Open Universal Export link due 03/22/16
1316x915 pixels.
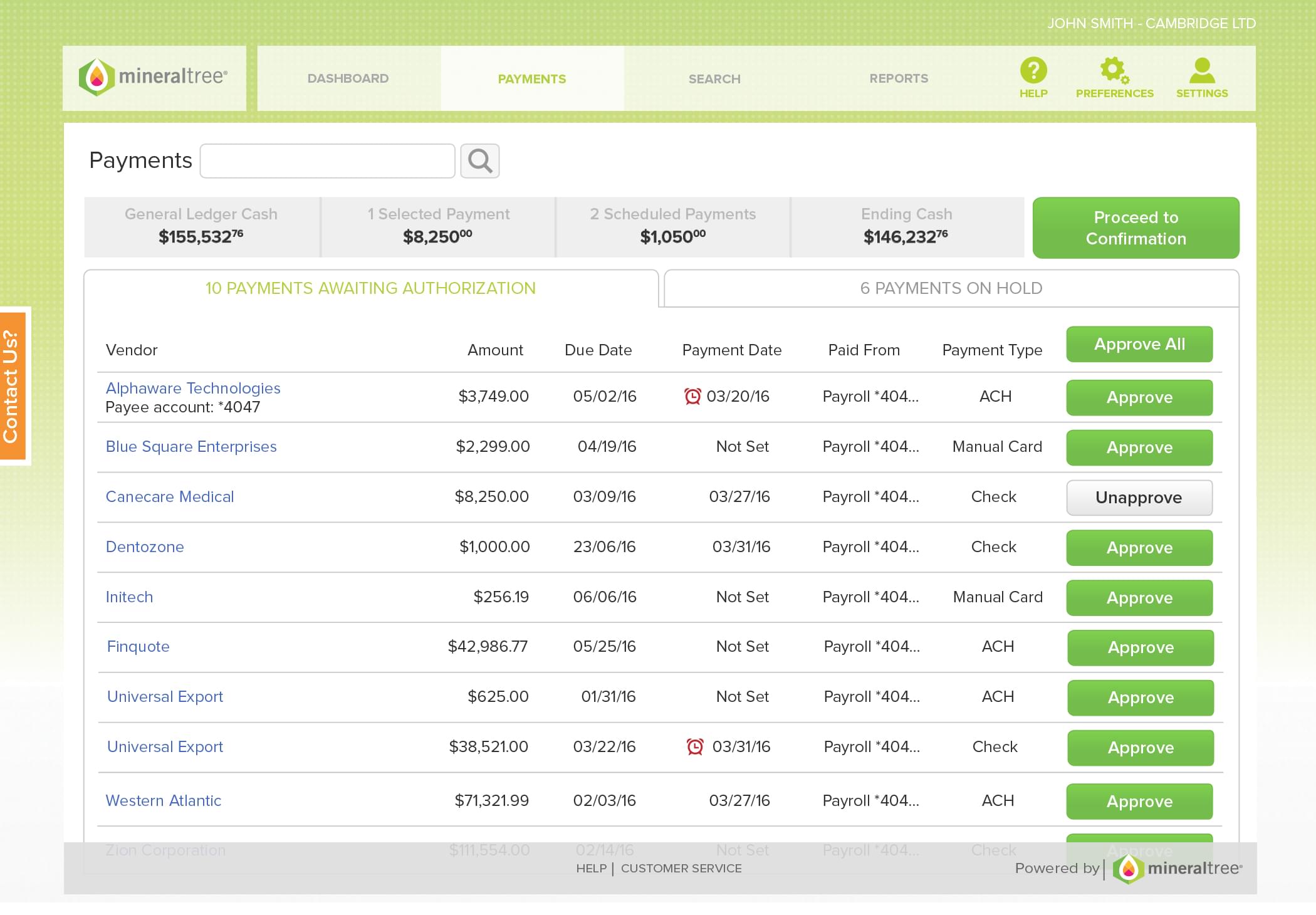tap(165, 746)
